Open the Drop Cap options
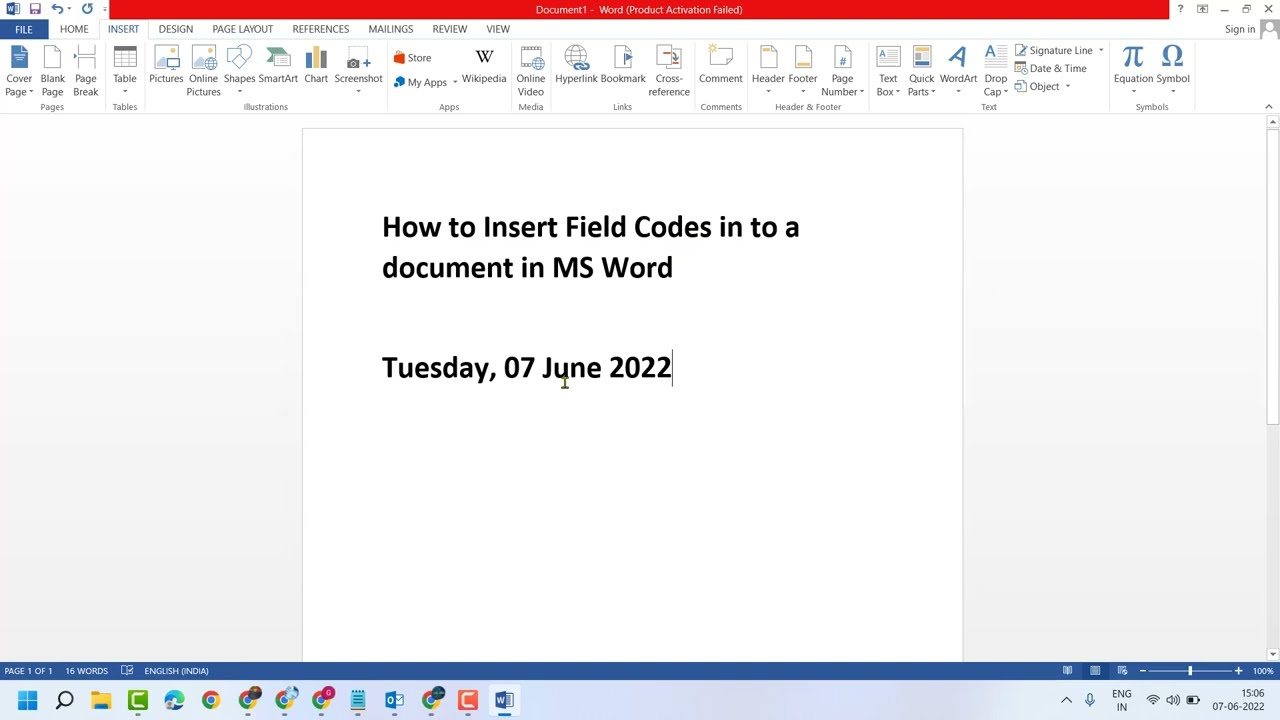1280x720 pixels. pos(996,71)
